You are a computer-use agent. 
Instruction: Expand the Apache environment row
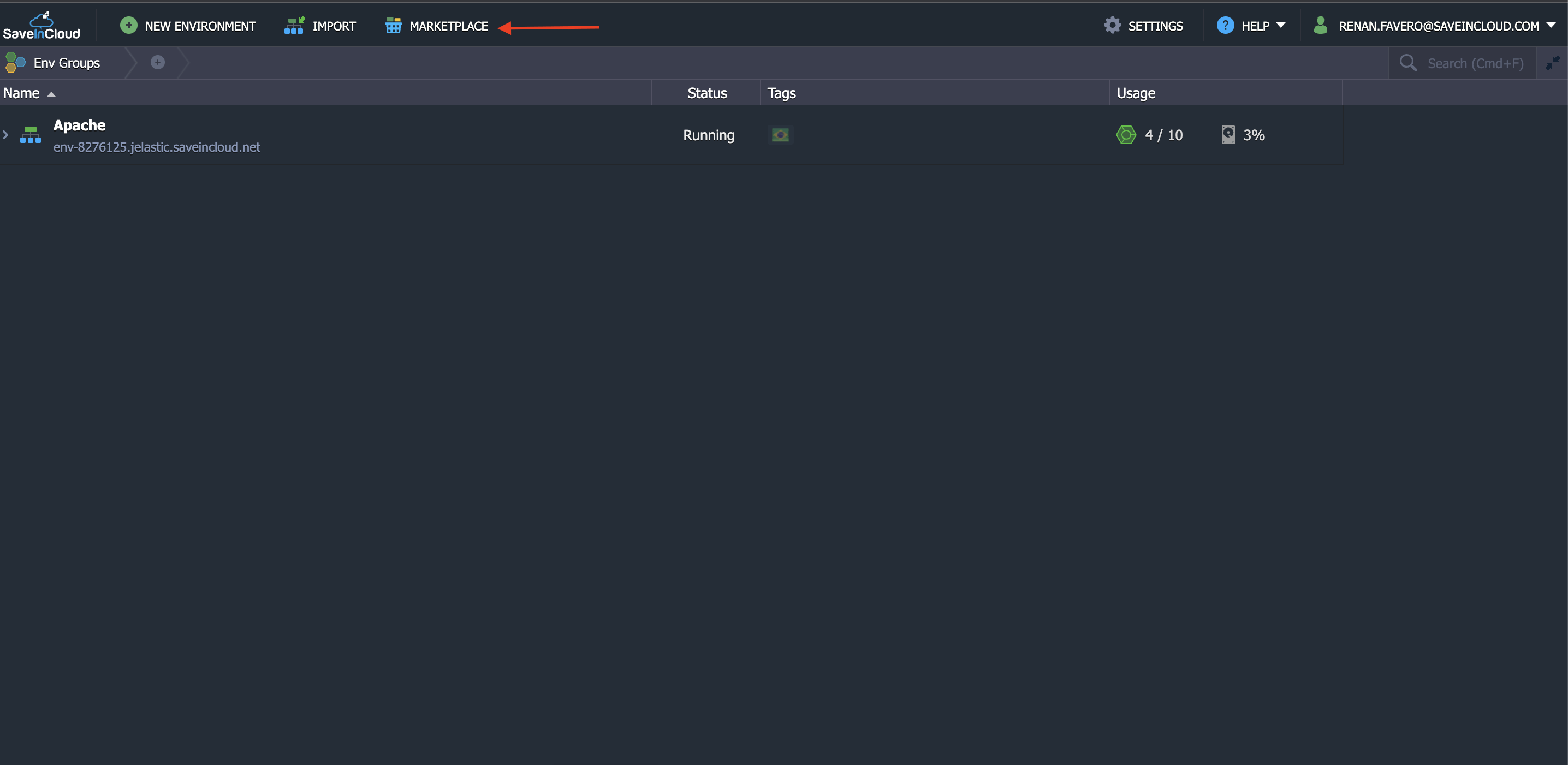(x=5, y=134)
